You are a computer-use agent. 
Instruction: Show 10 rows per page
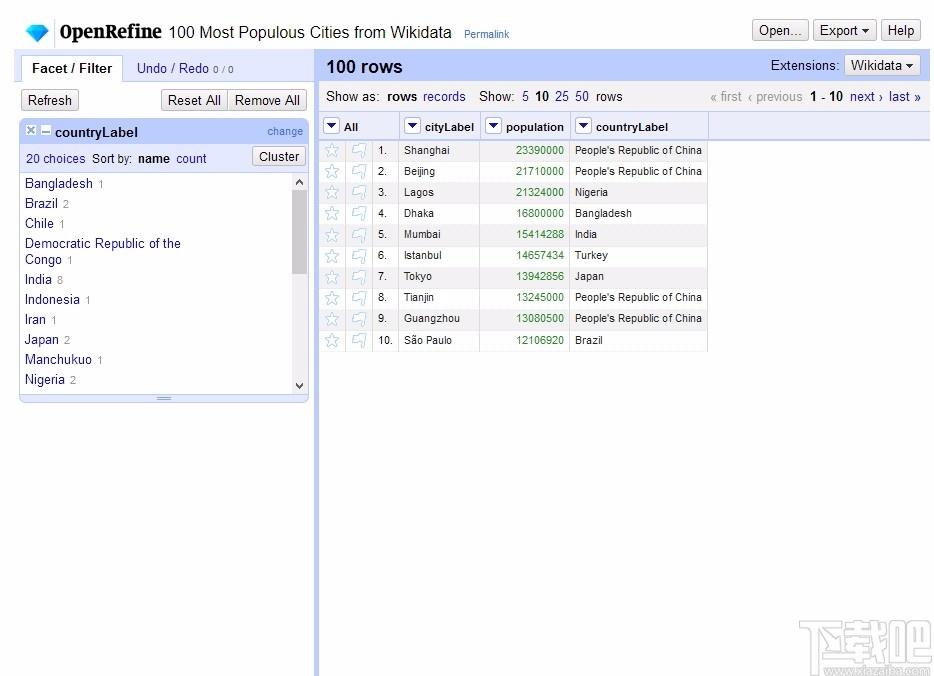(x=542, y=96)
